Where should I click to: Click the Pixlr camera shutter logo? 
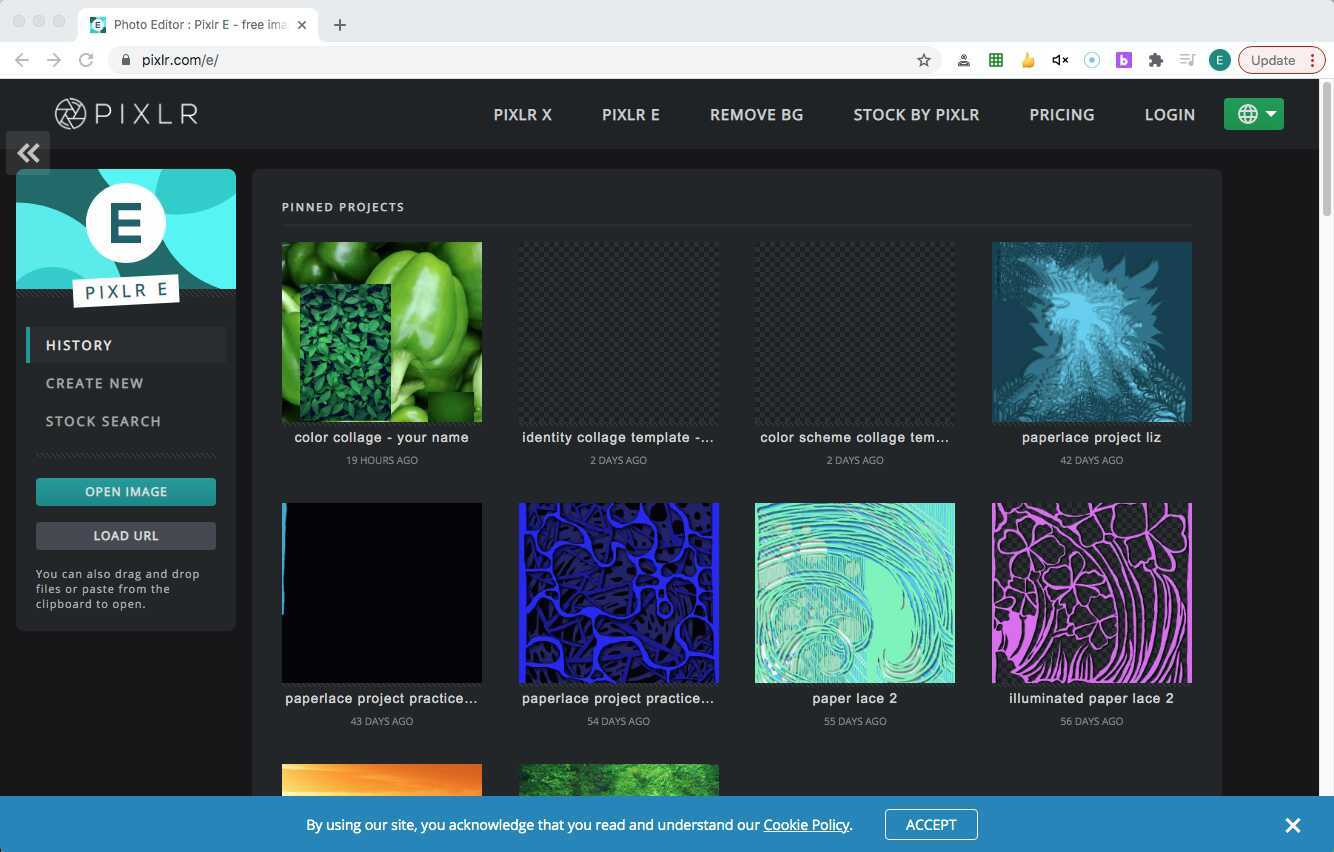click(70, 113)
